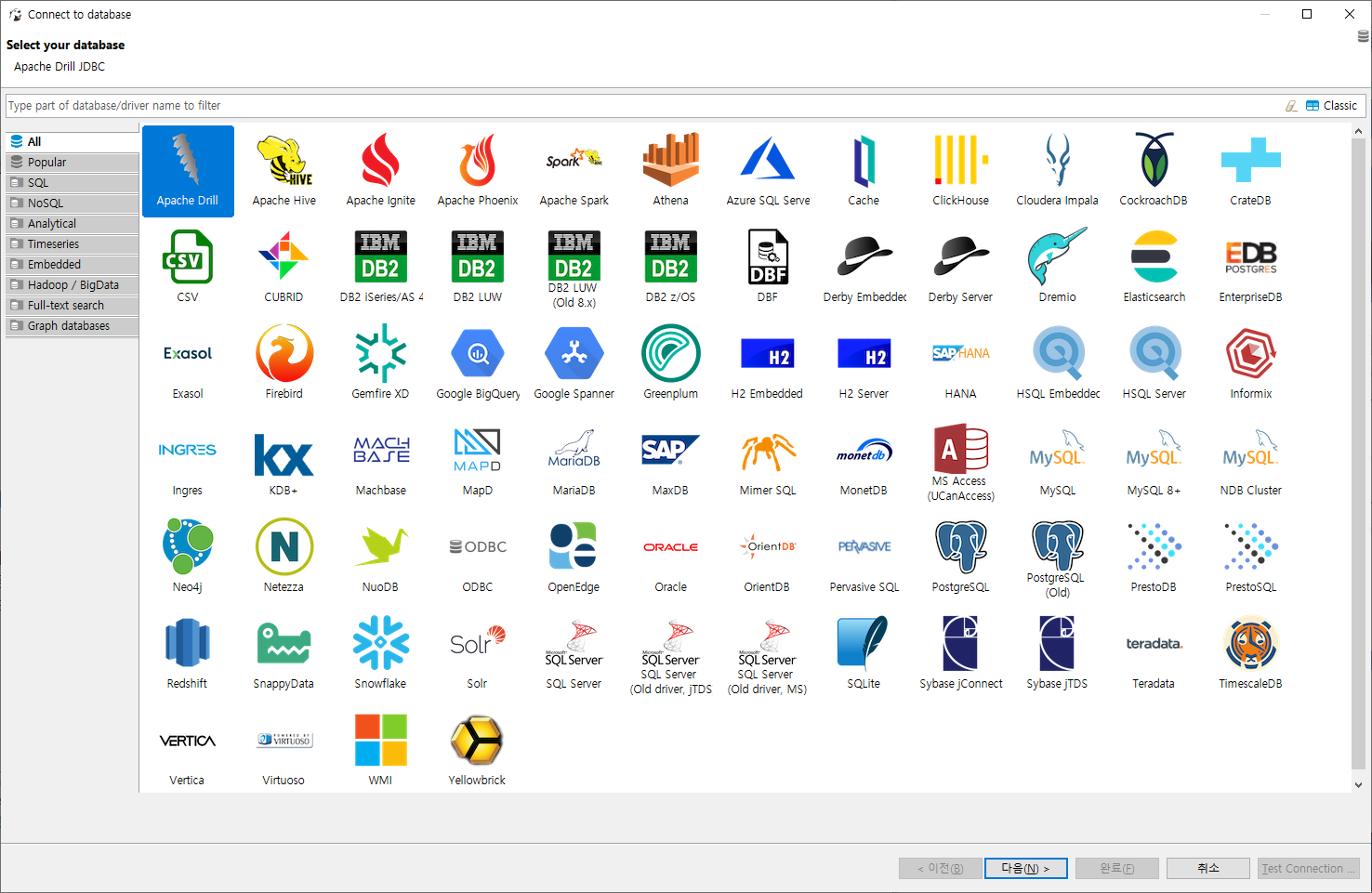This screenshot has height=893, width=1372.
Task: Click the 다음(N) > next button
Action: point(1025,868)
